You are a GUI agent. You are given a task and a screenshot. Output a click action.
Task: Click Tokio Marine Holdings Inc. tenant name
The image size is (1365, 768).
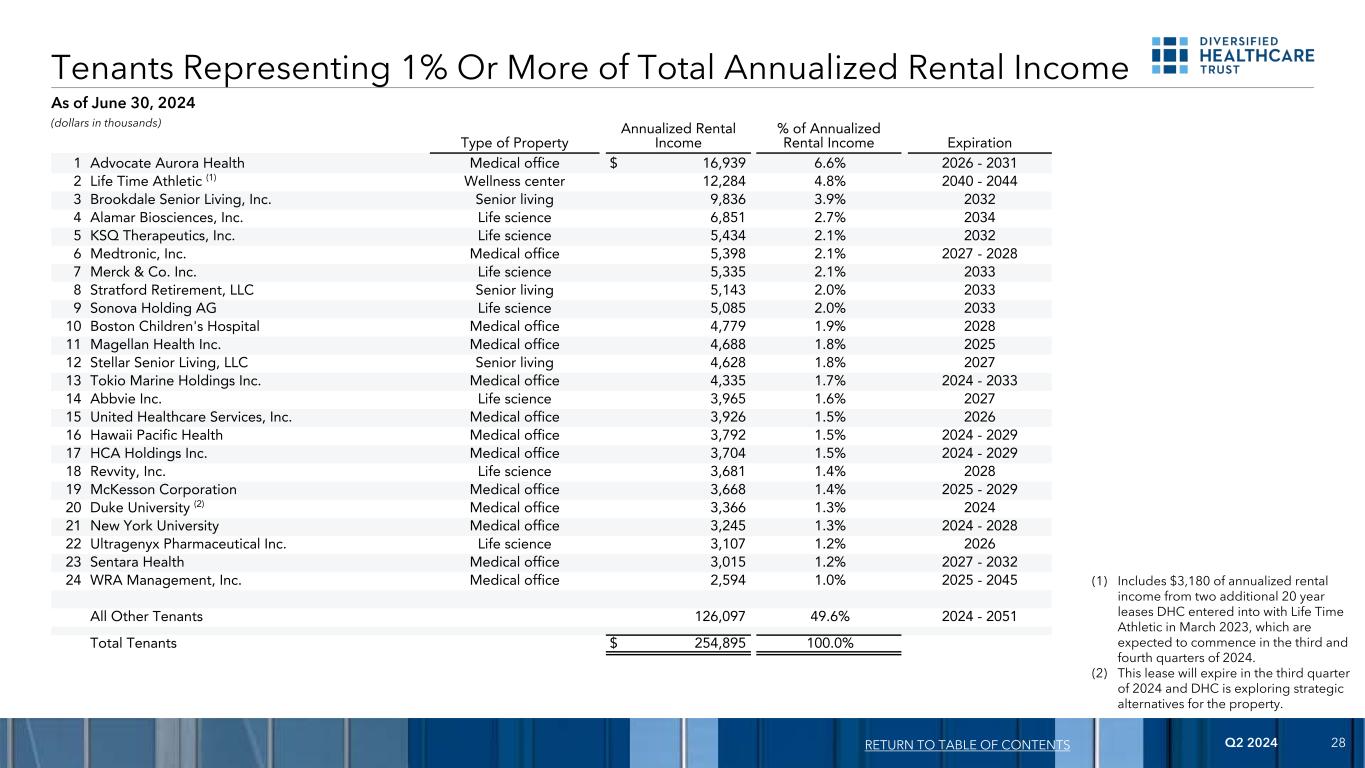(x=175, y=380)
